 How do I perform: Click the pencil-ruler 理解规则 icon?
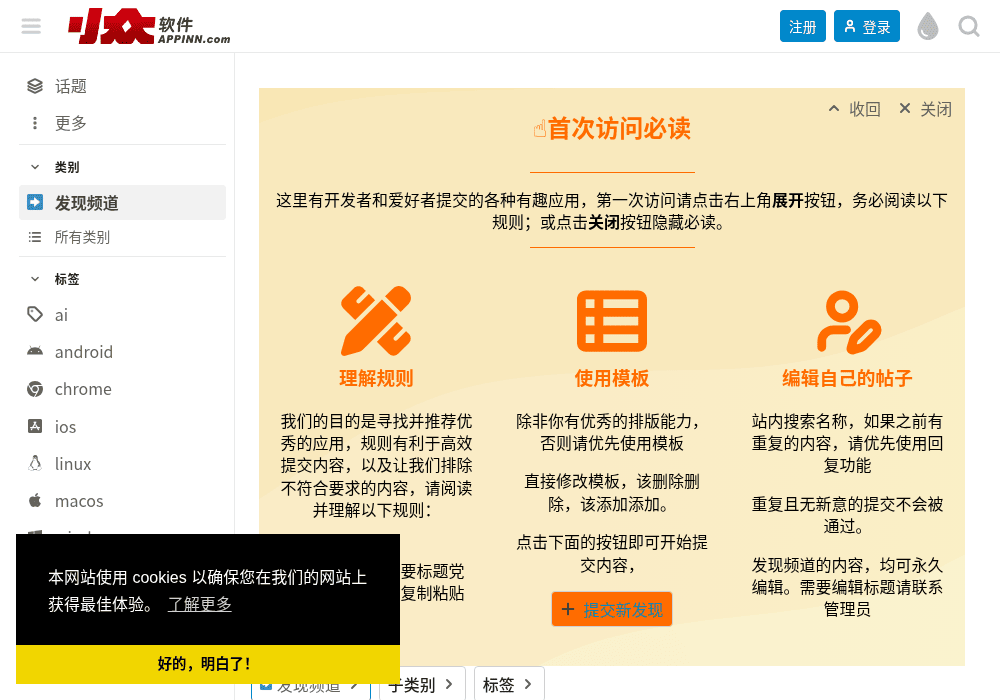[376, 321]
